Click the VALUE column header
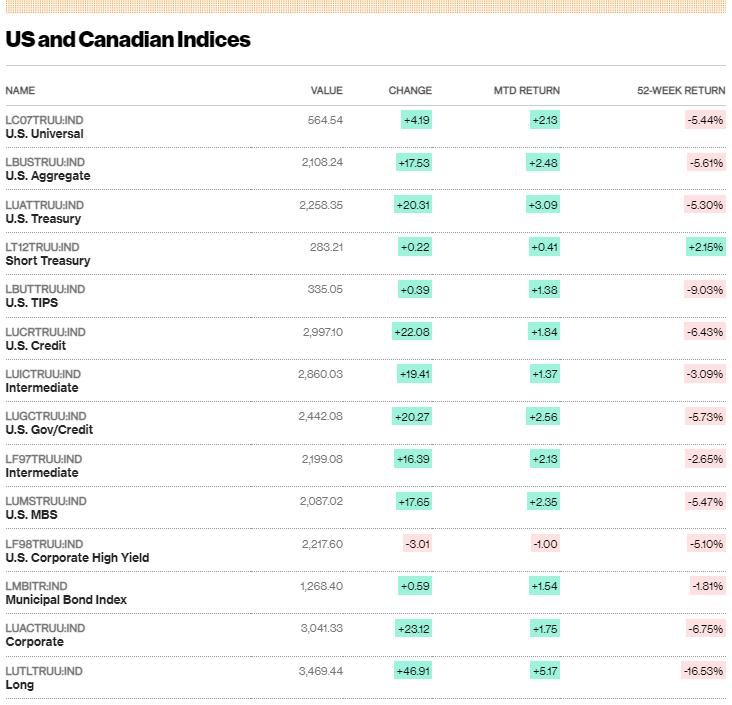 (326, 91)
